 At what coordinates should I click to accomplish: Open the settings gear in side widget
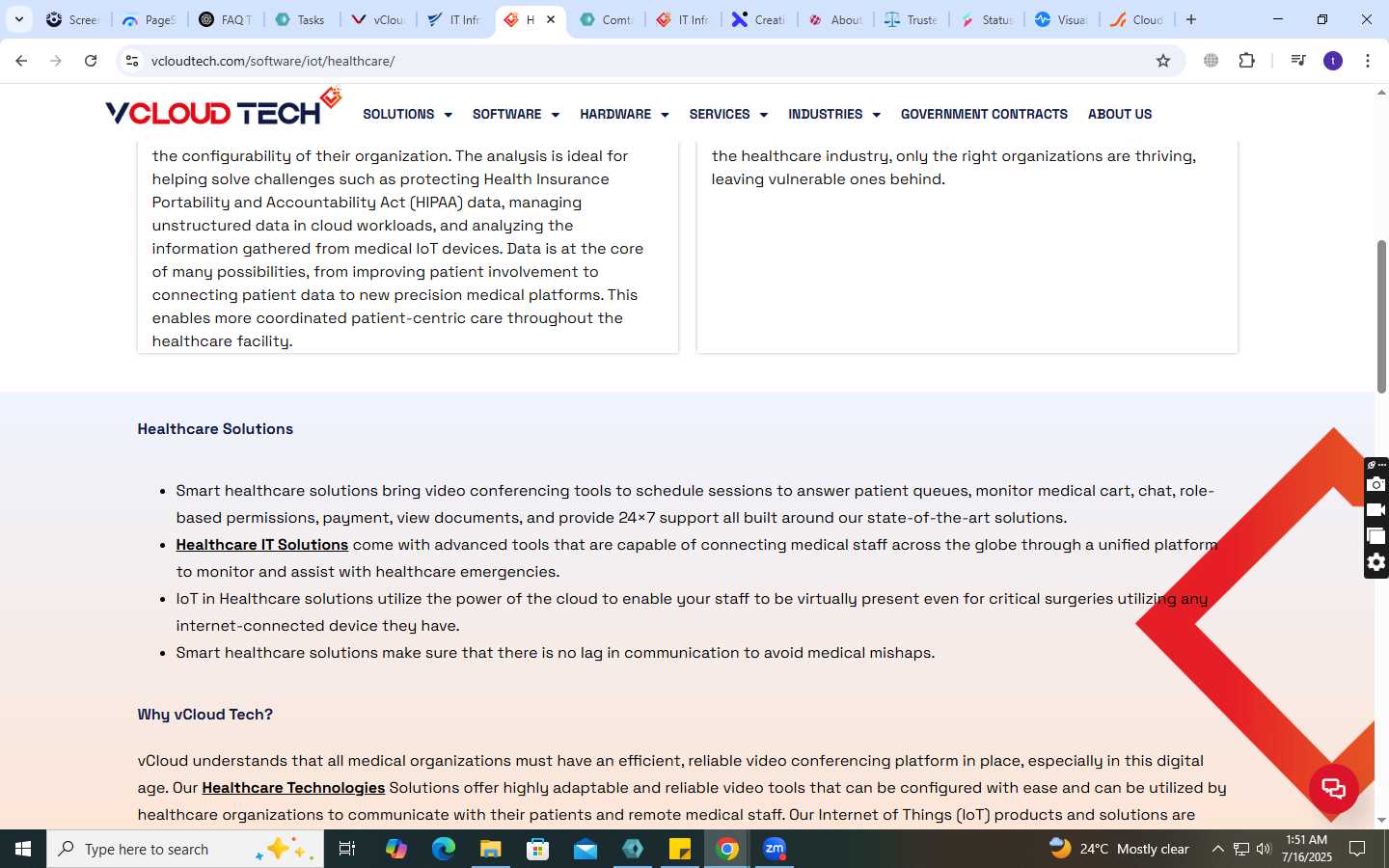[1376, 562]
